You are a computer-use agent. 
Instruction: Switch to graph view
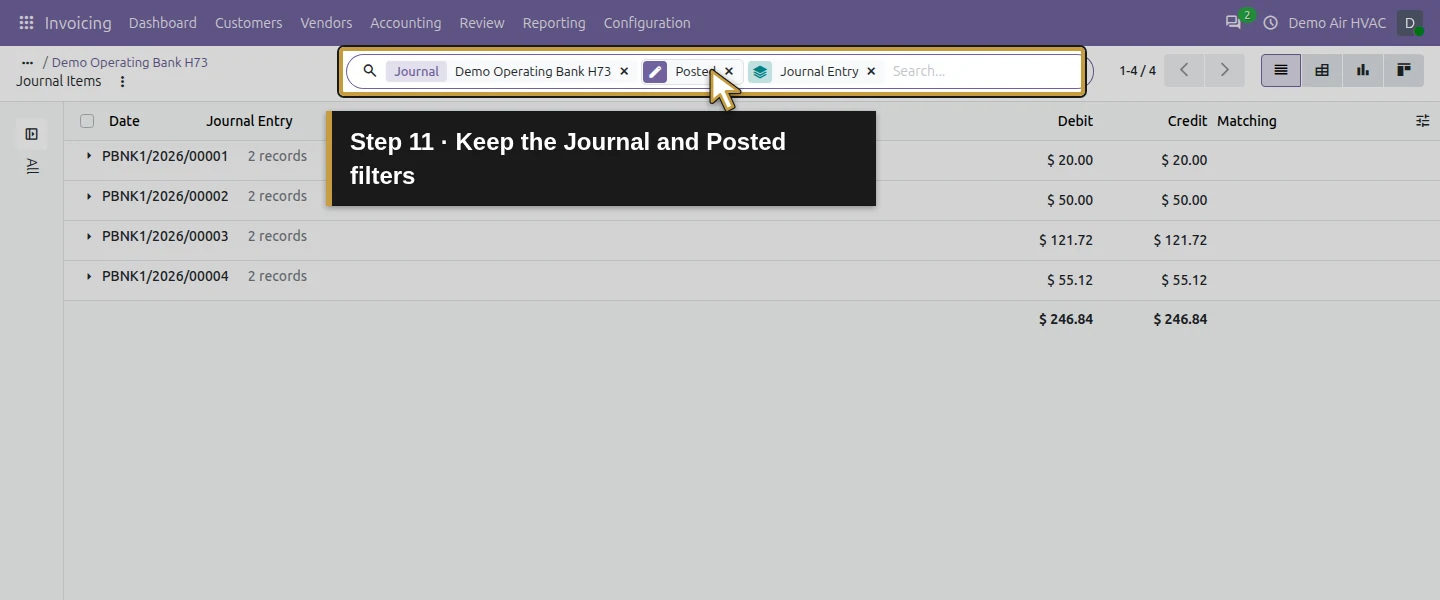pos(1363,70)
